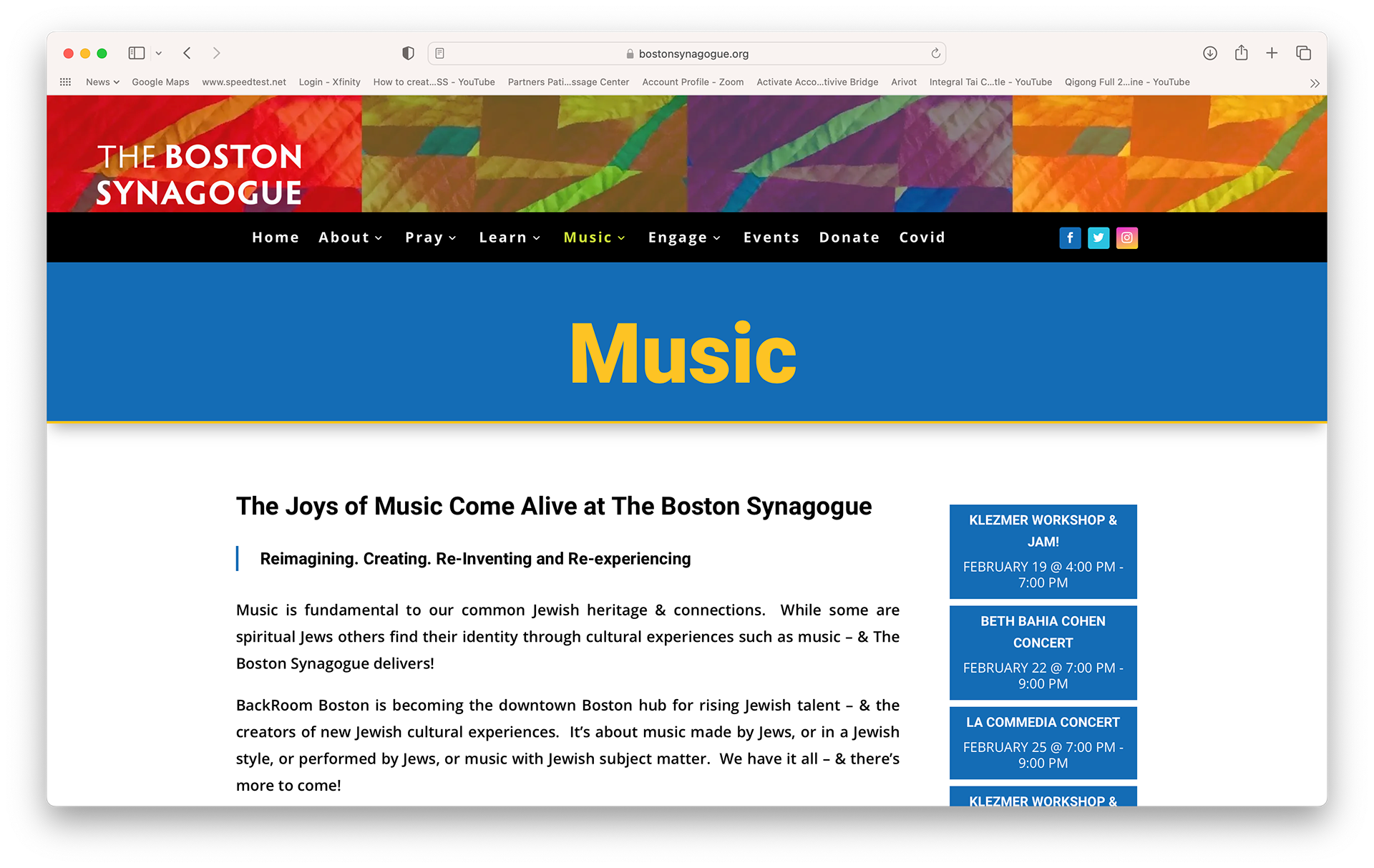Show downloads icon in toolbar

(x=1210, y=53)
